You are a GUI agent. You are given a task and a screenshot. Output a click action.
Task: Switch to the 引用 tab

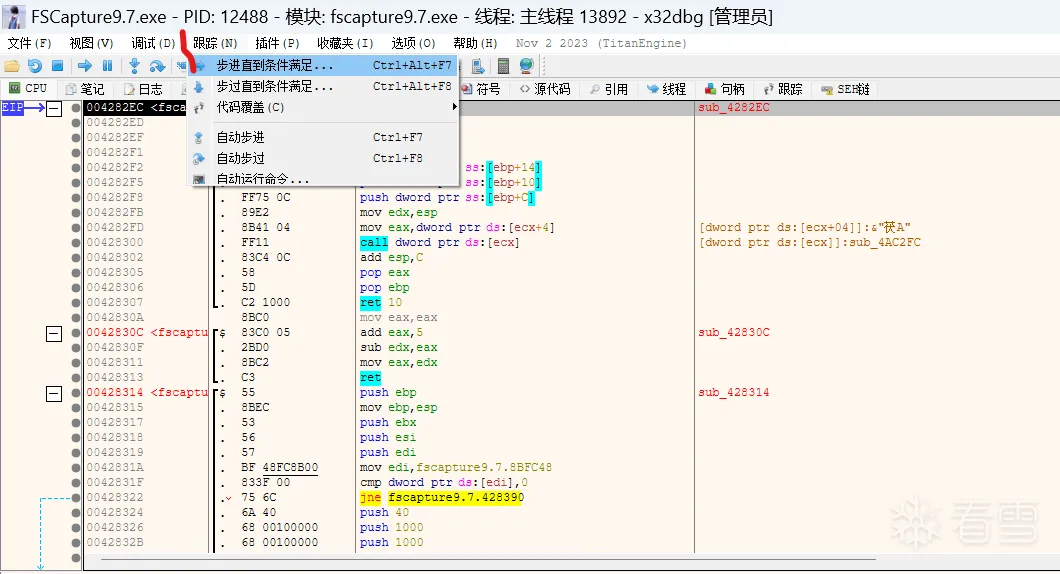[x=608, y=89]
